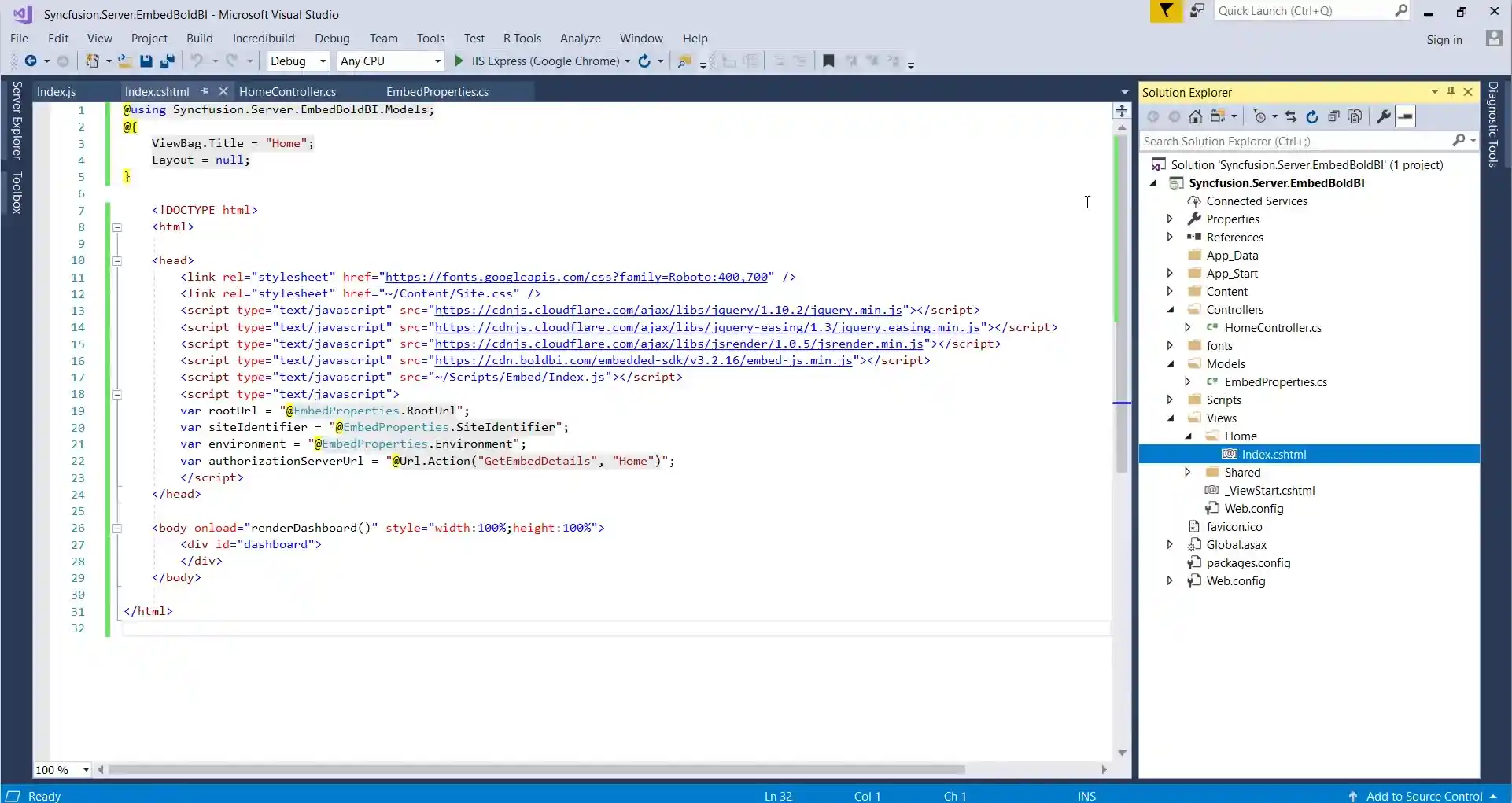Click Add to Source Control button
Image resolution: width=1512 pixels, height=803 pixels.
[x=1424, y=796]
